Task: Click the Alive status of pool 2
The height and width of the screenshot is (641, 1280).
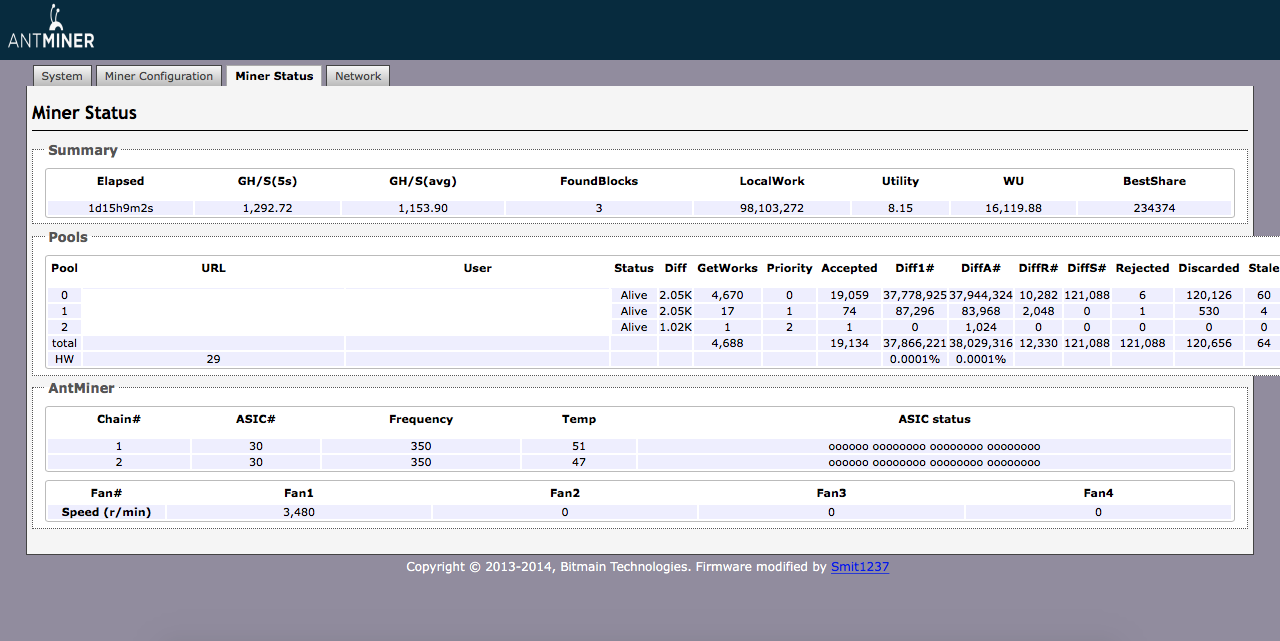Action: pos(634,327)
